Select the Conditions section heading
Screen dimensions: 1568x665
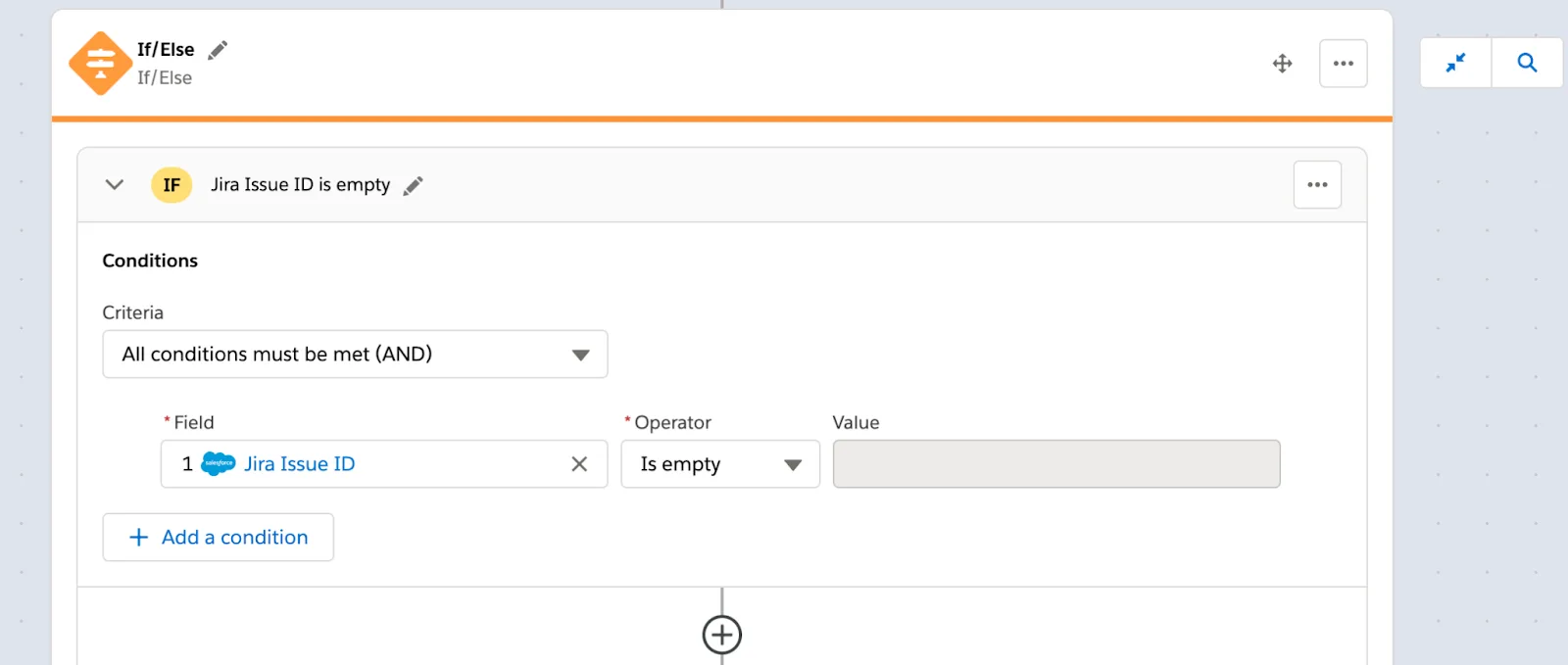click(149, 260)
